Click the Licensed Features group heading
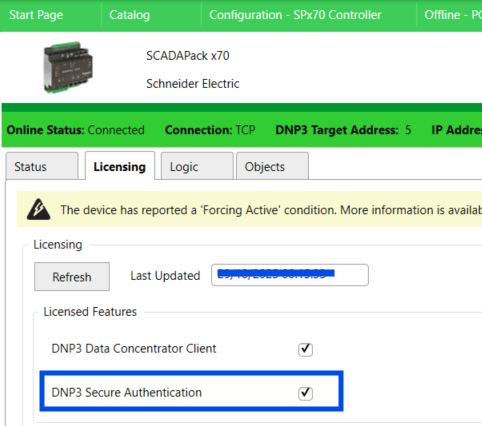The image size is (482, 426). 90,312
